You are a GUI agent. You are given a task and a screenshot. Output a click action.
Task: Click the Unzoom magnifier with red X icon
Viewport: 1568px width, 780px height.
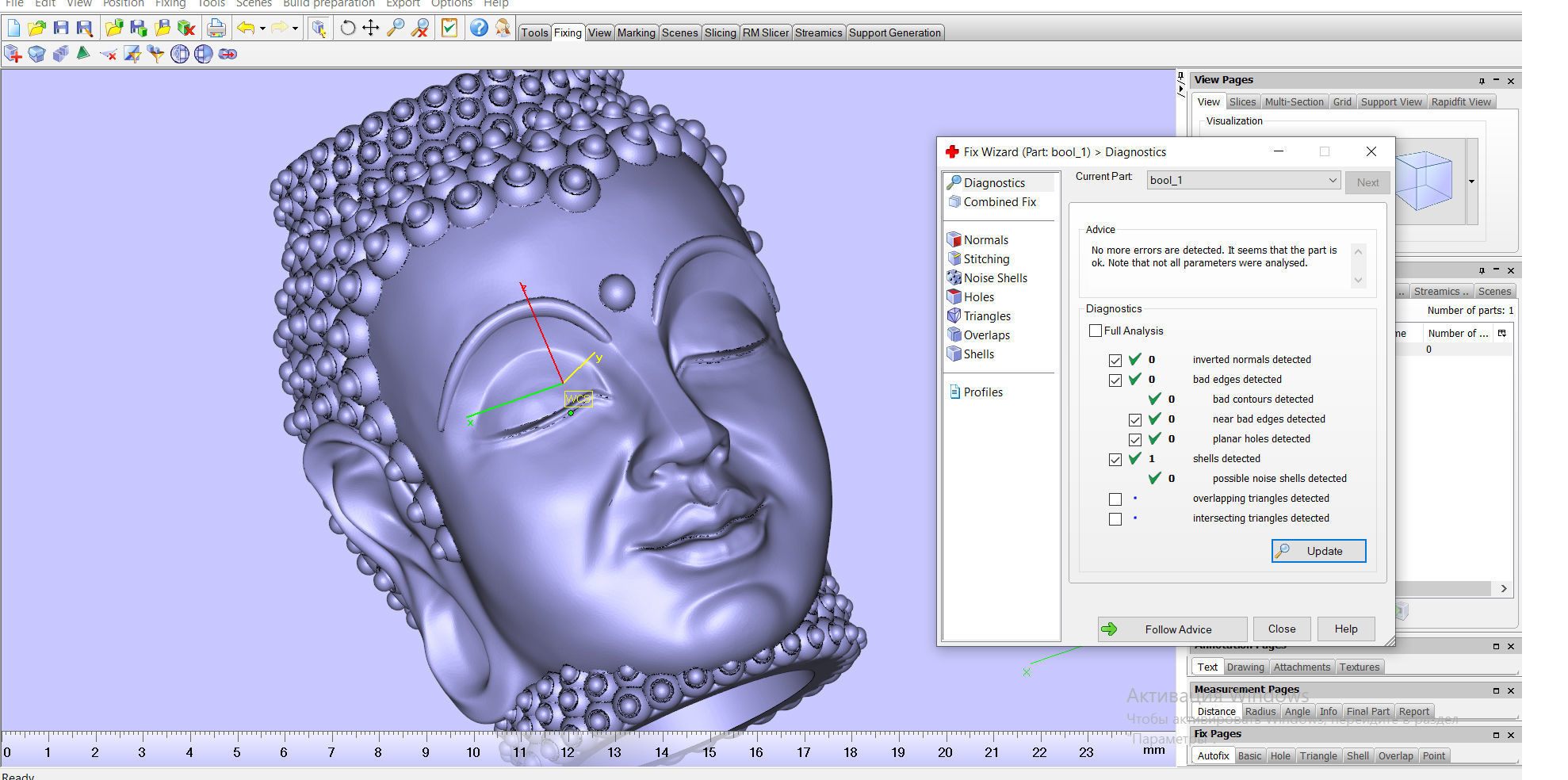click(x=420, y=29)
